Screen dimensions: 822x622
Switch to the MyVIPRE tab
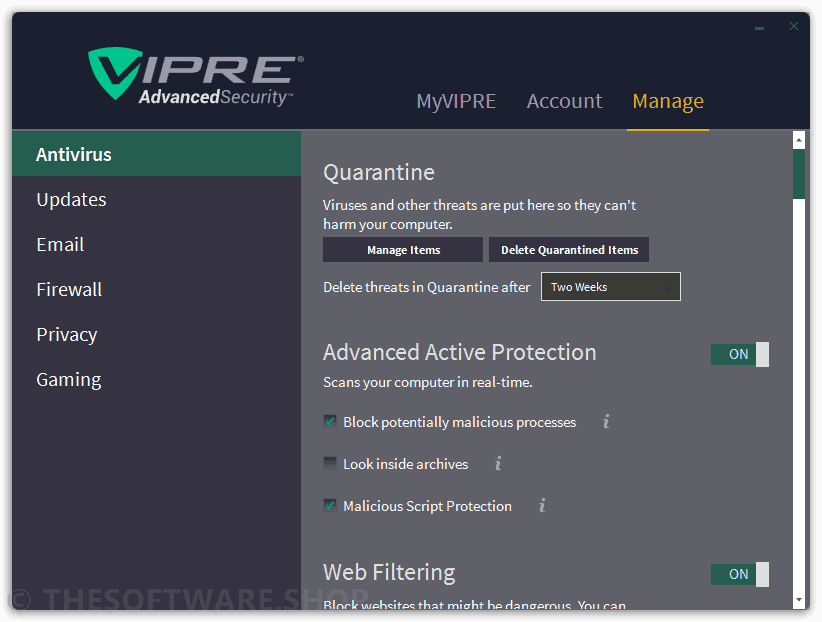(456, 101)
